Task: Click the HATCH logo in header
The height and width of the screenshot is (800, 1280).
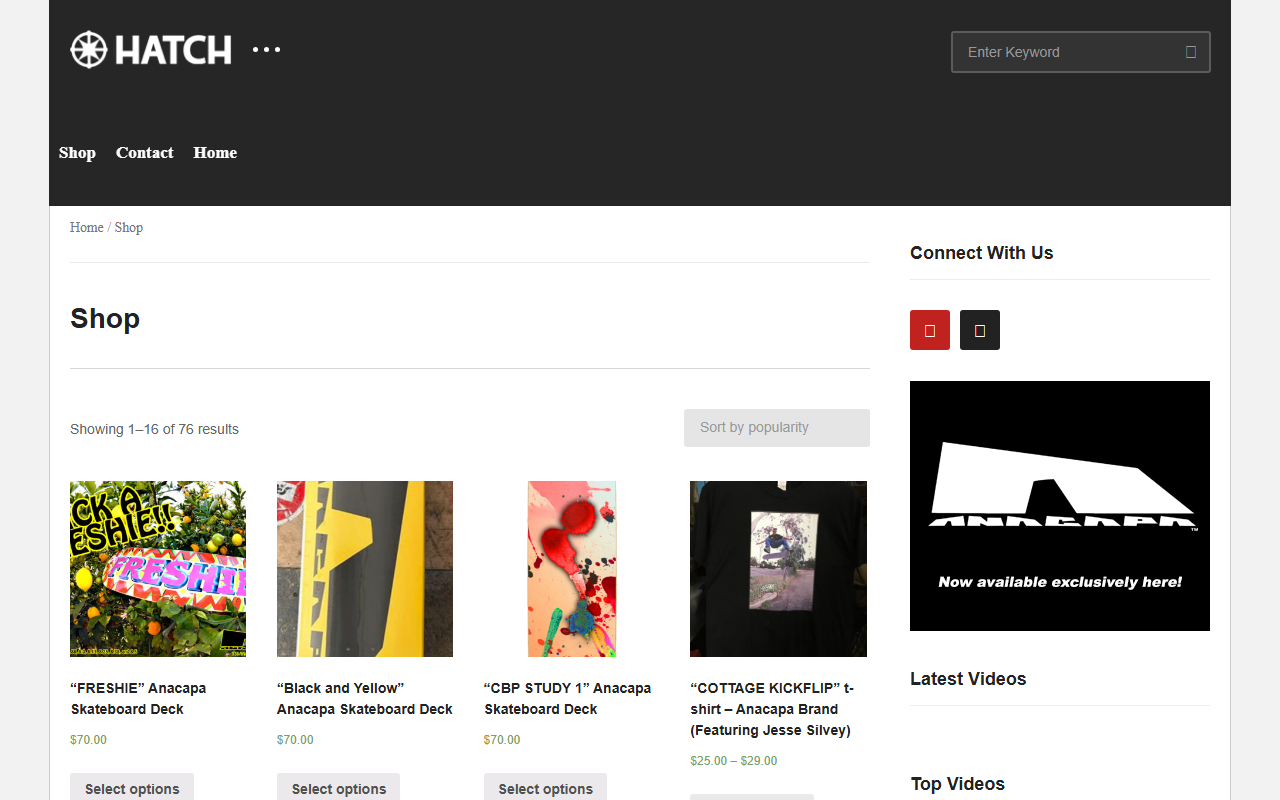Action: pyautogui.click(x=151, y=50)
